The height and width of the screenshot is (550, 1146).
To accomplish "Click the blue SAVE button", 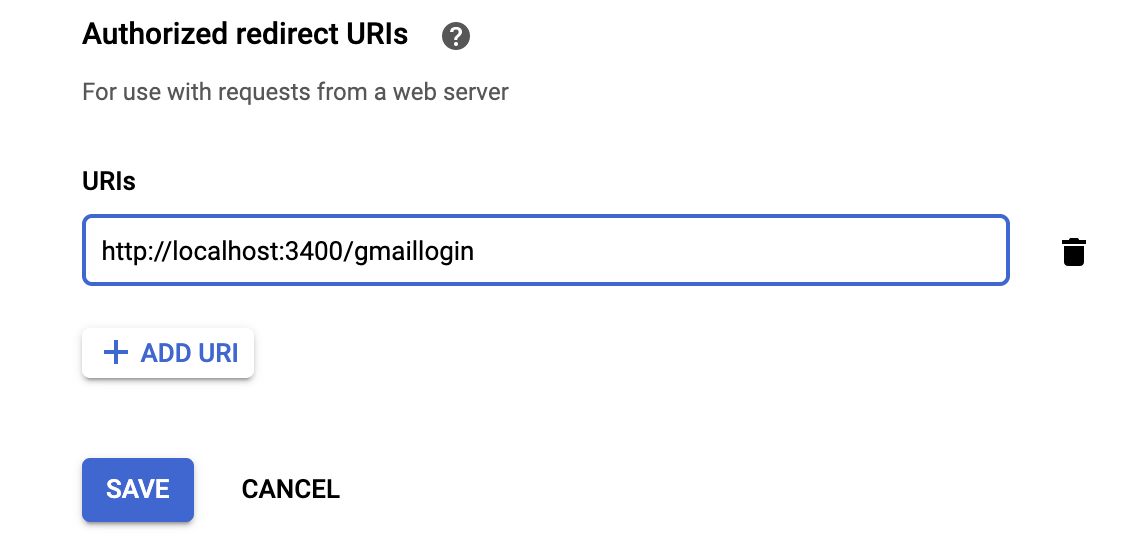I will [137, 489].
